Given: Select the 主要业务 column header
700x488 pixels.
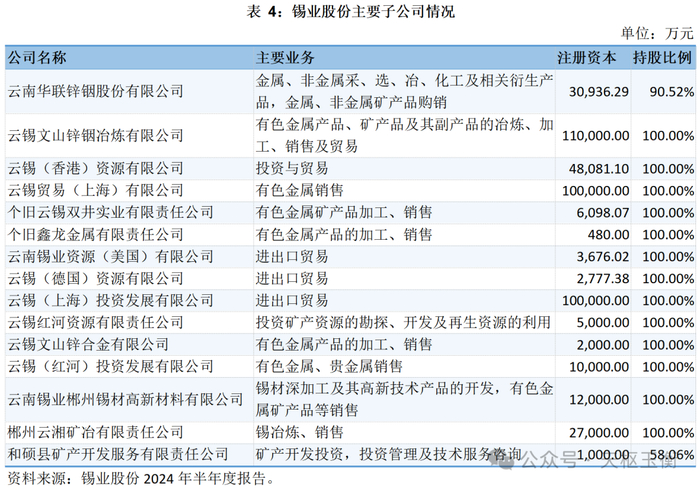Looking at the screenshot, I should point(285,58).
